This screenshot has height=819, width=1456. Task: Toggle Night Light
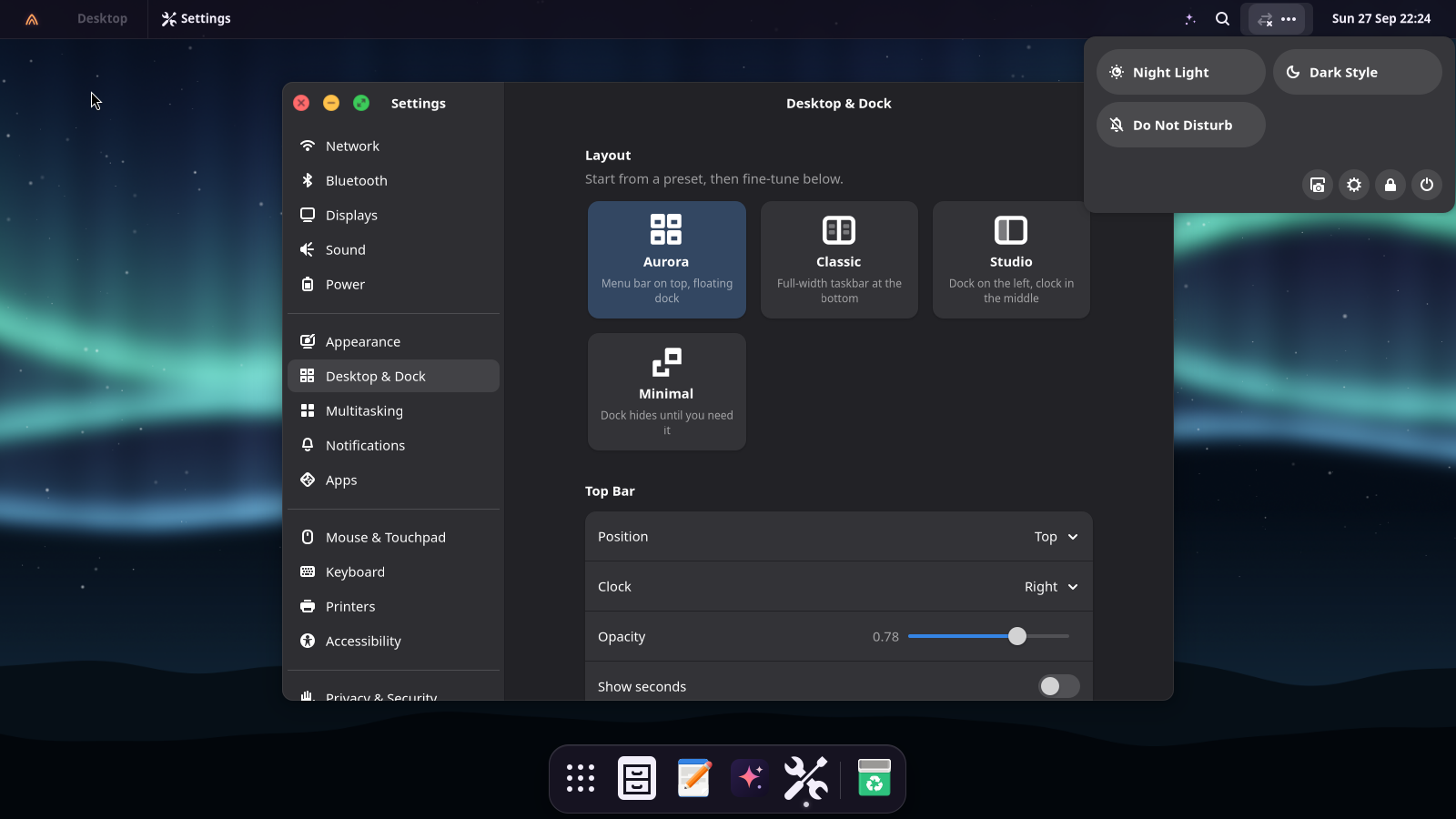[x=1181, y=72]
